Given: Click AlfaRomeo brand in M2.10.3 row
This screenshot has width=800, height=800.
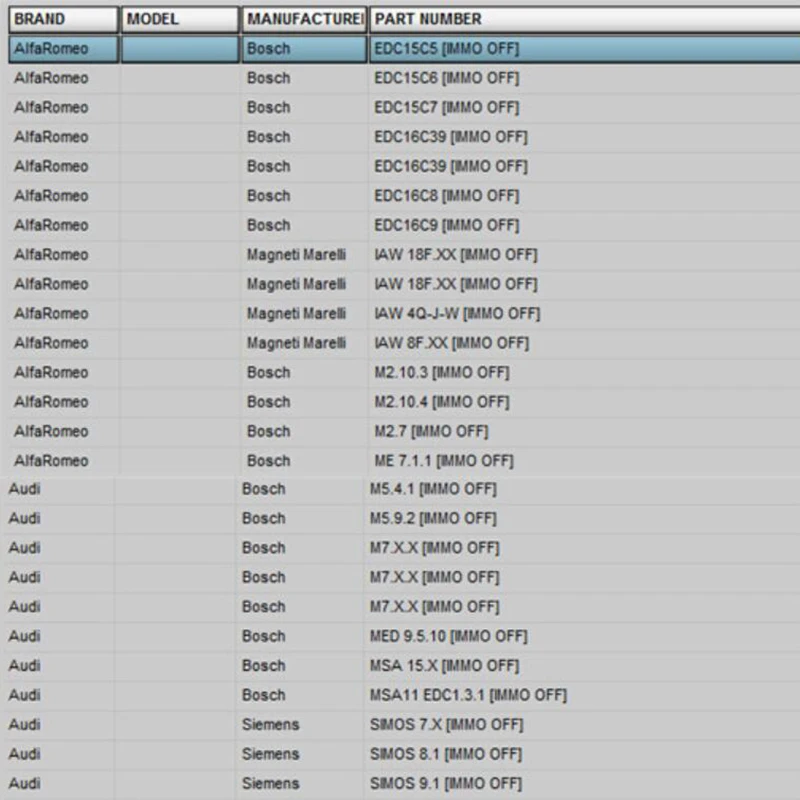Looking at the screenshot, I should coord(51,373).
